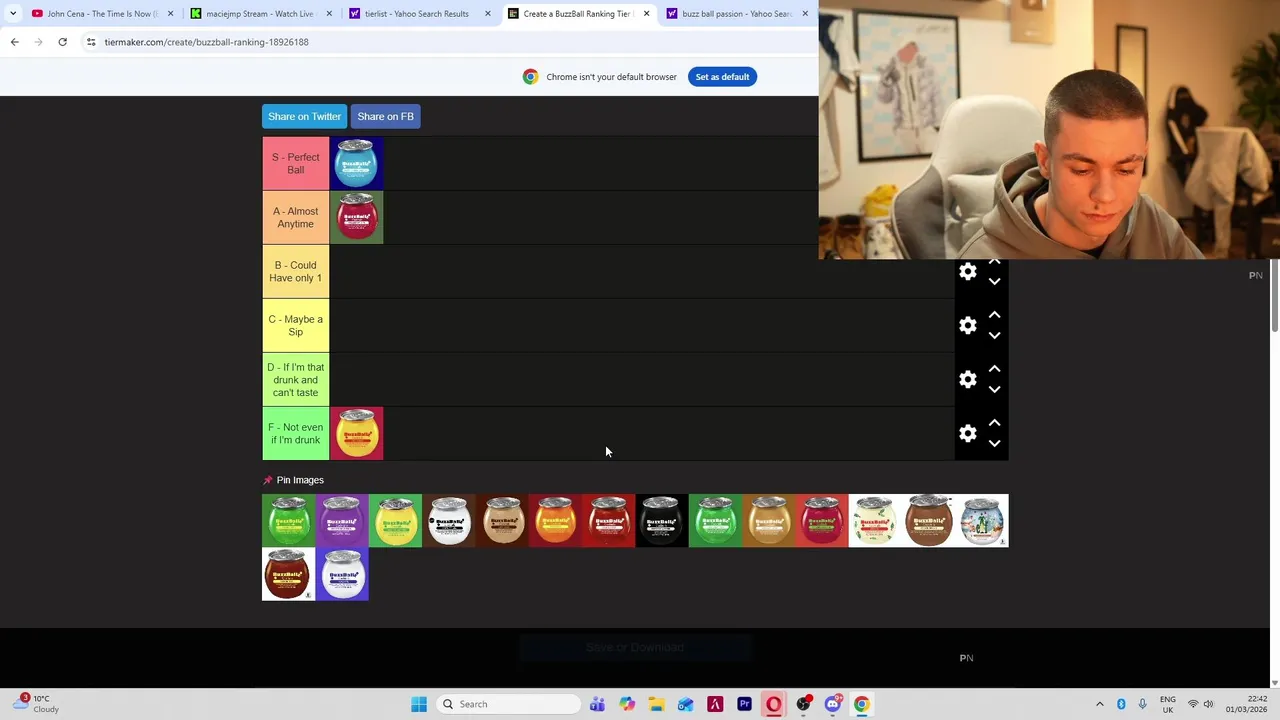Pick purple BuzzBall from image pool

[x=342, y=520]
